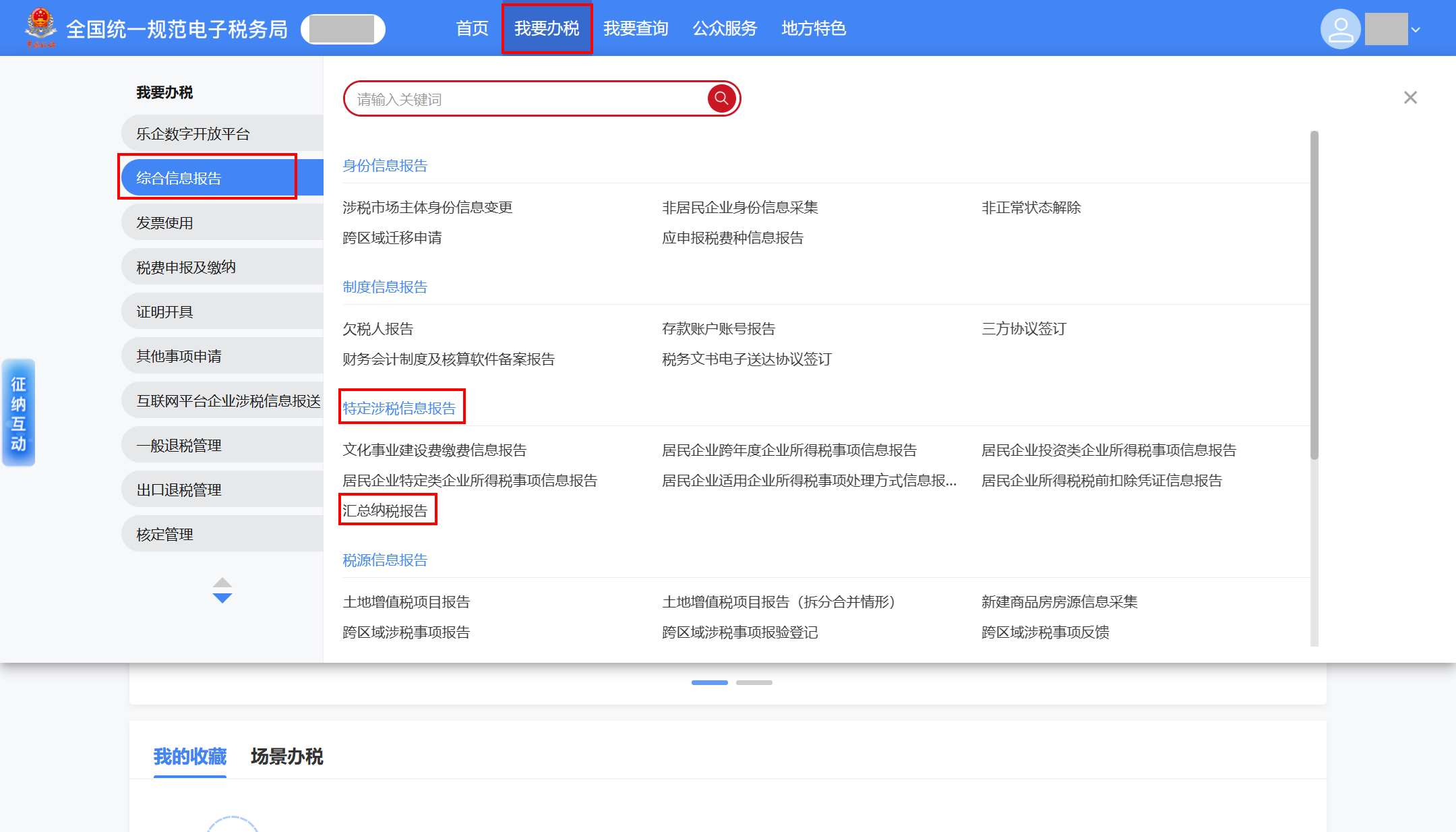Switch to the 场景办税 tab

tap(286, 756)
